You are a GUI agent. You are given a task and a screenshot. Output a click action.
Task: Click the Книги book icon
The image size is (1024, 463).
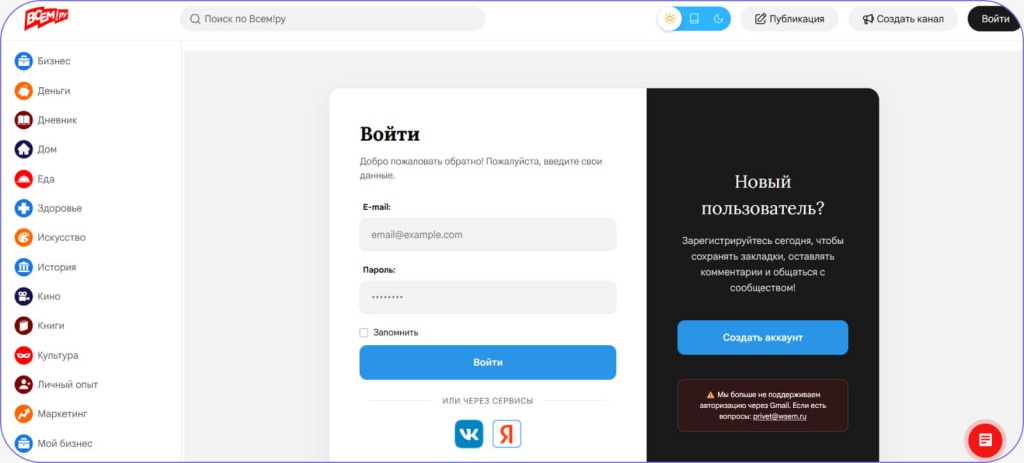[24, 326]
